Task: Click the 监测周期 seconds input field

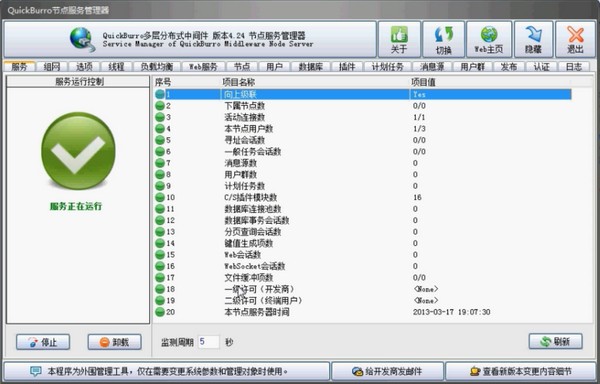Action: tap(209, 342)
